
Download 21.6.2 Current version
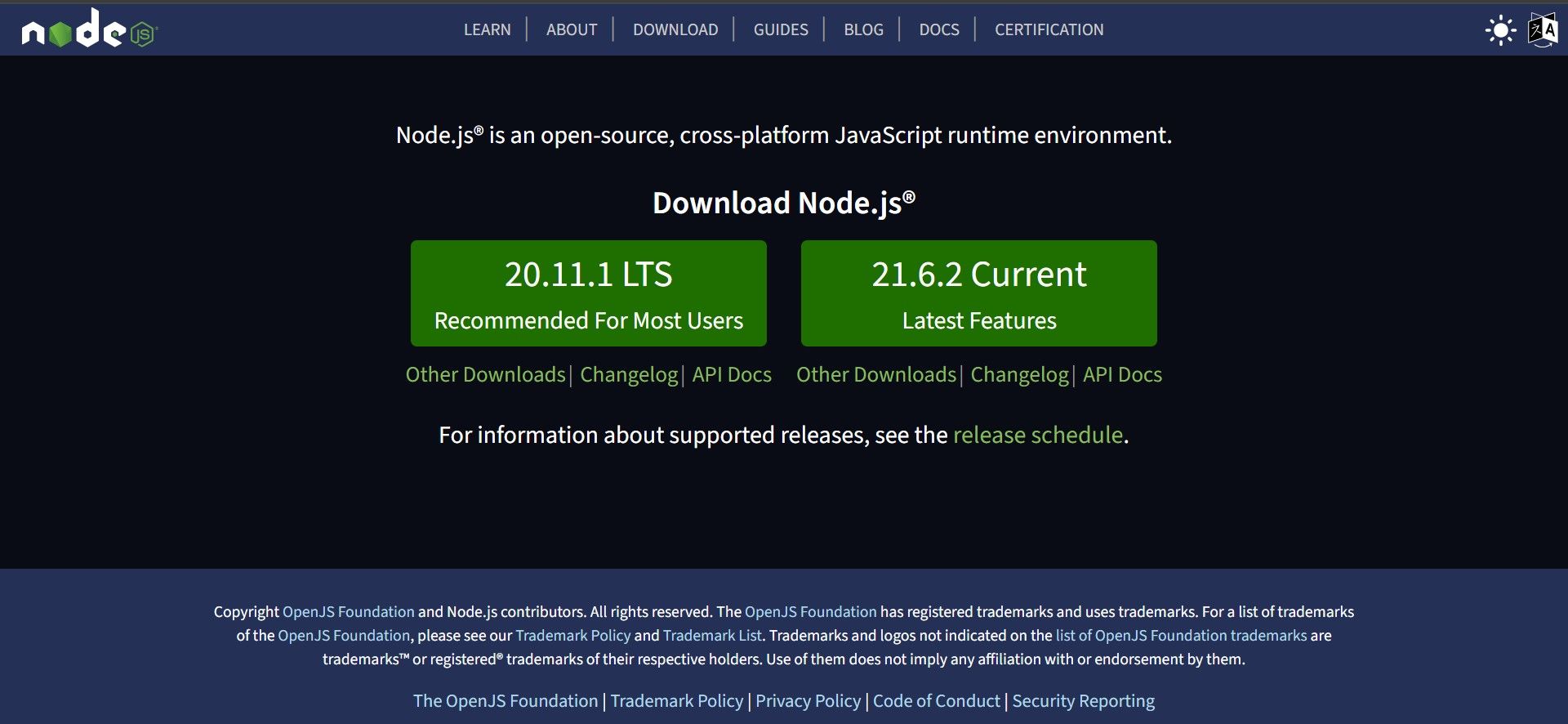coord(978,293)
